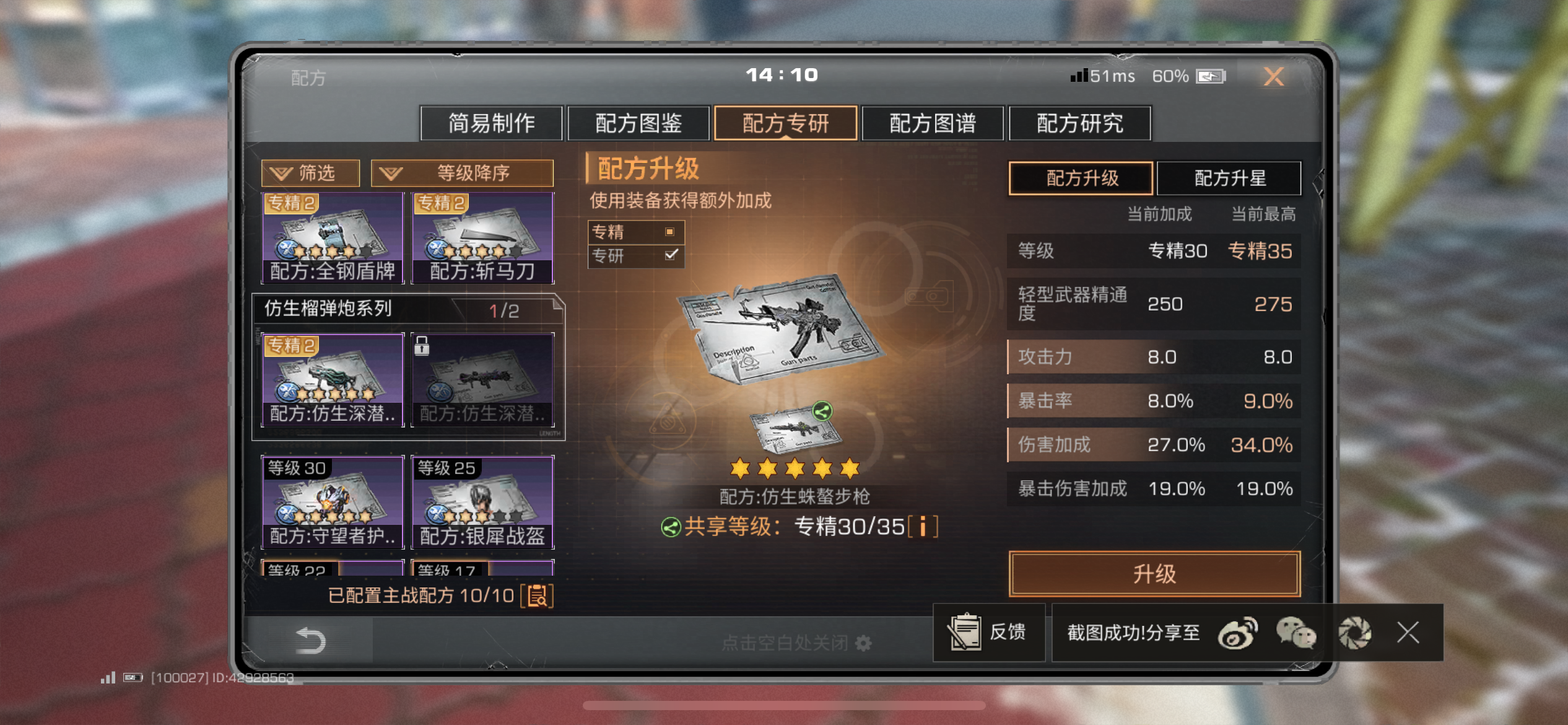This screenshot has width=1568, height=725.
Task: Switch to the 配方图鉴 tab
Action: point(638,123)
